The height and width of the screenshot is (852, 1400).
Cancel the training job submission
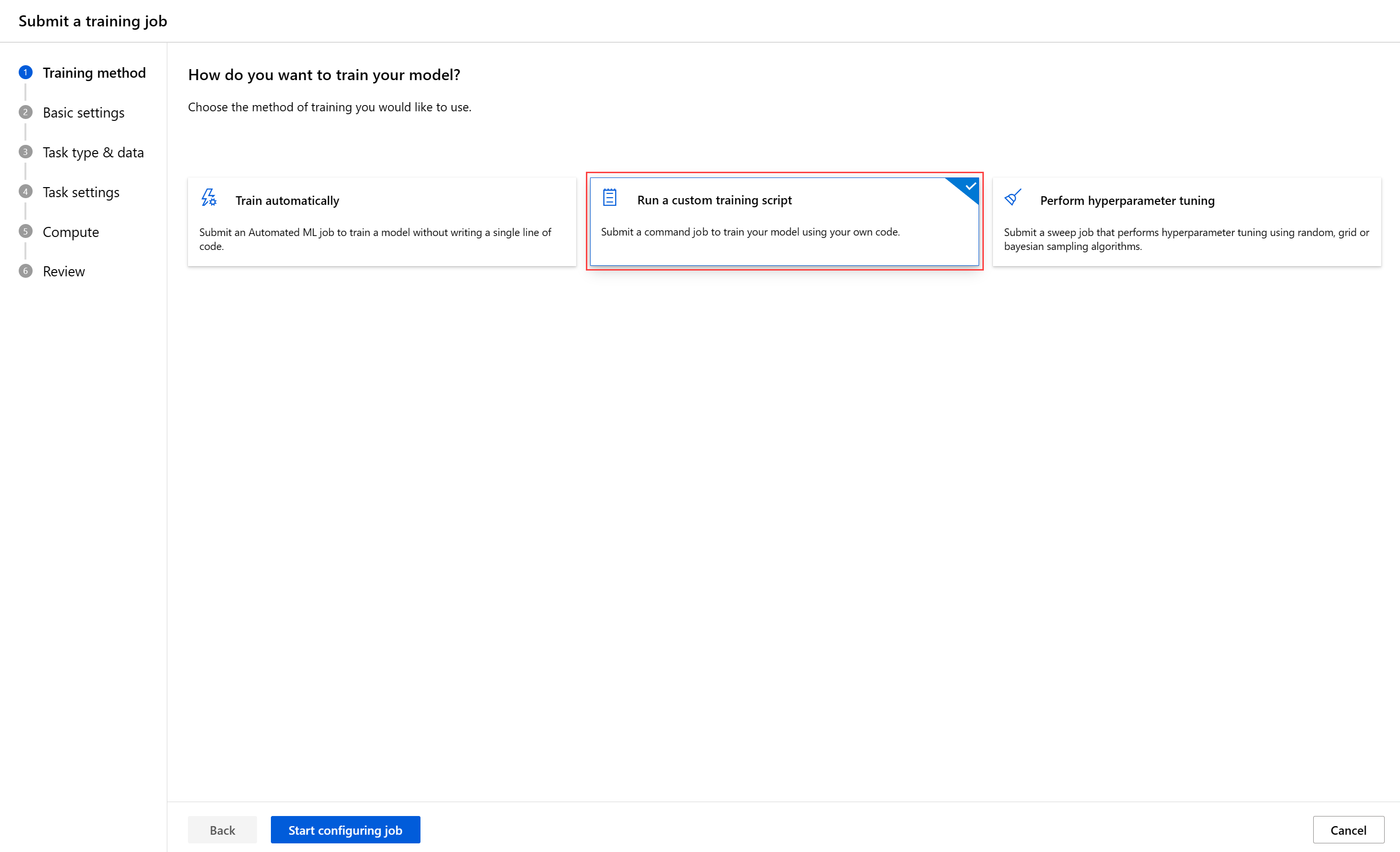1349,829
